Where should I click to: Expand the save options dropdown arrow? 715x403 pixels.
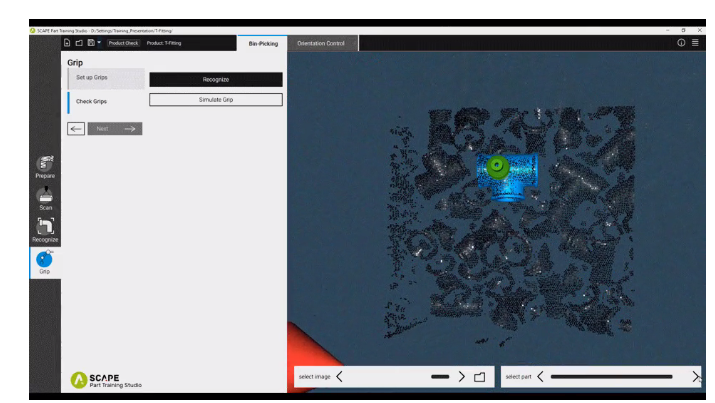(99, 43)
